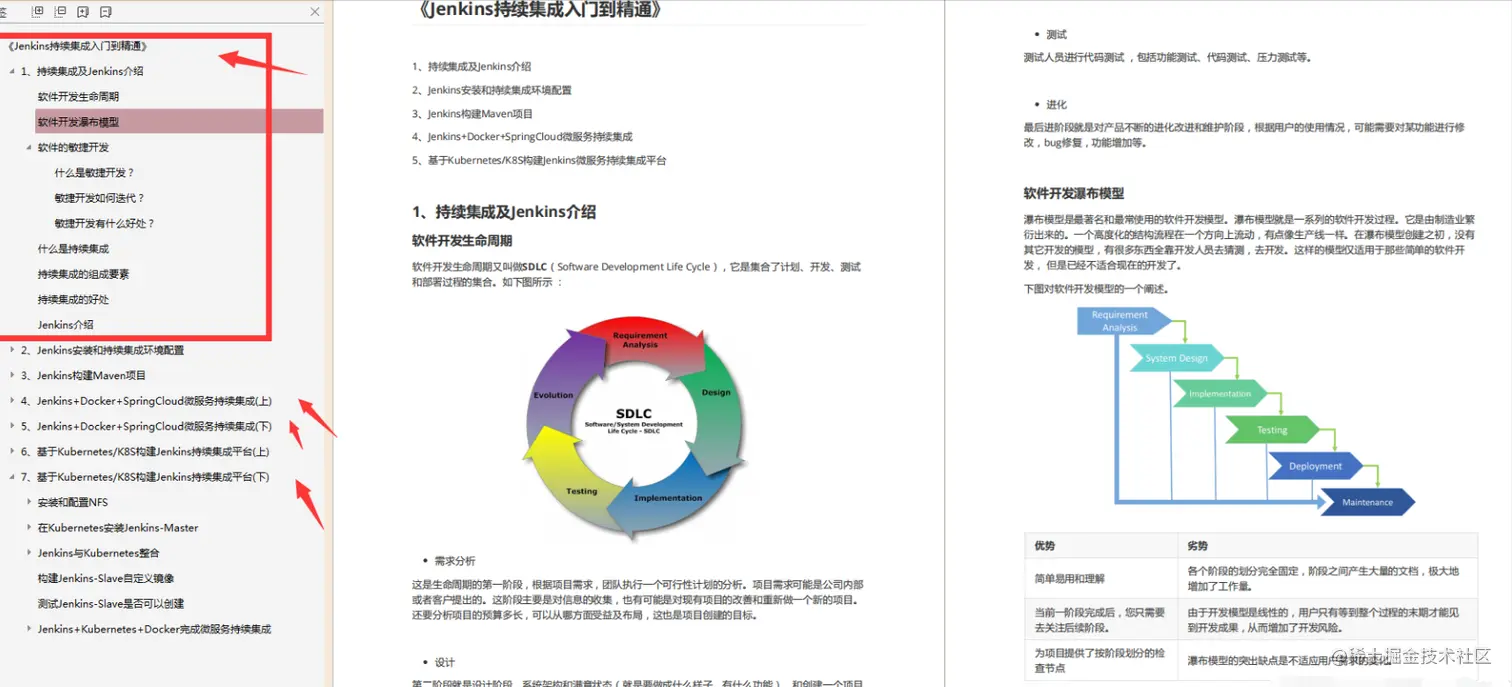Click contents line 5、基于Kubernetes/K8S构建Jenkins微服务持续集成平台
The image size is (1512, 687).
539,160
